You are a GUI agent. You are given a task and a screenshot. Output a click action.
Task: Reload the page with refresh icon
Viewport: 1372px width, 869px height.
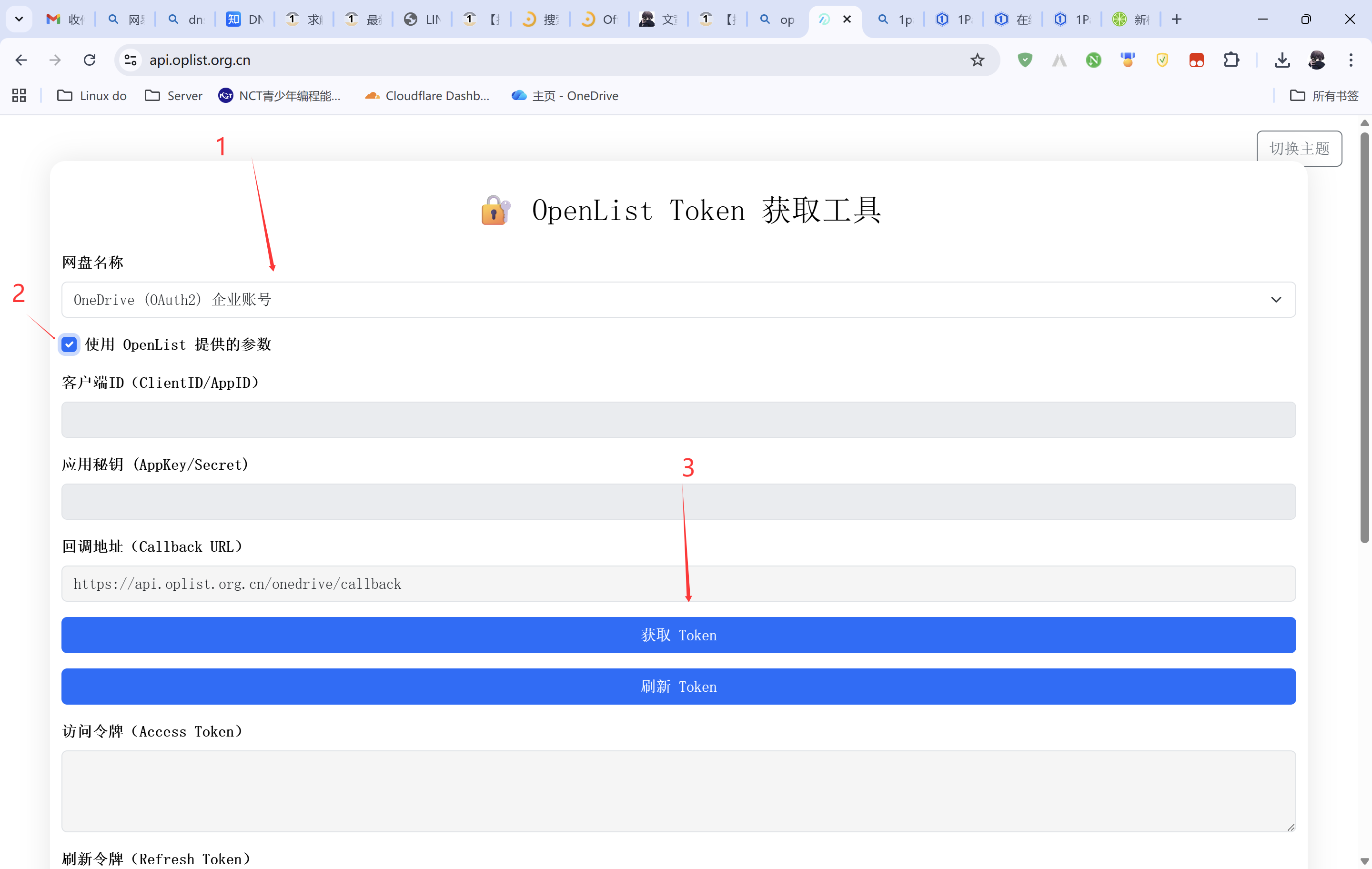click(90, 60)
